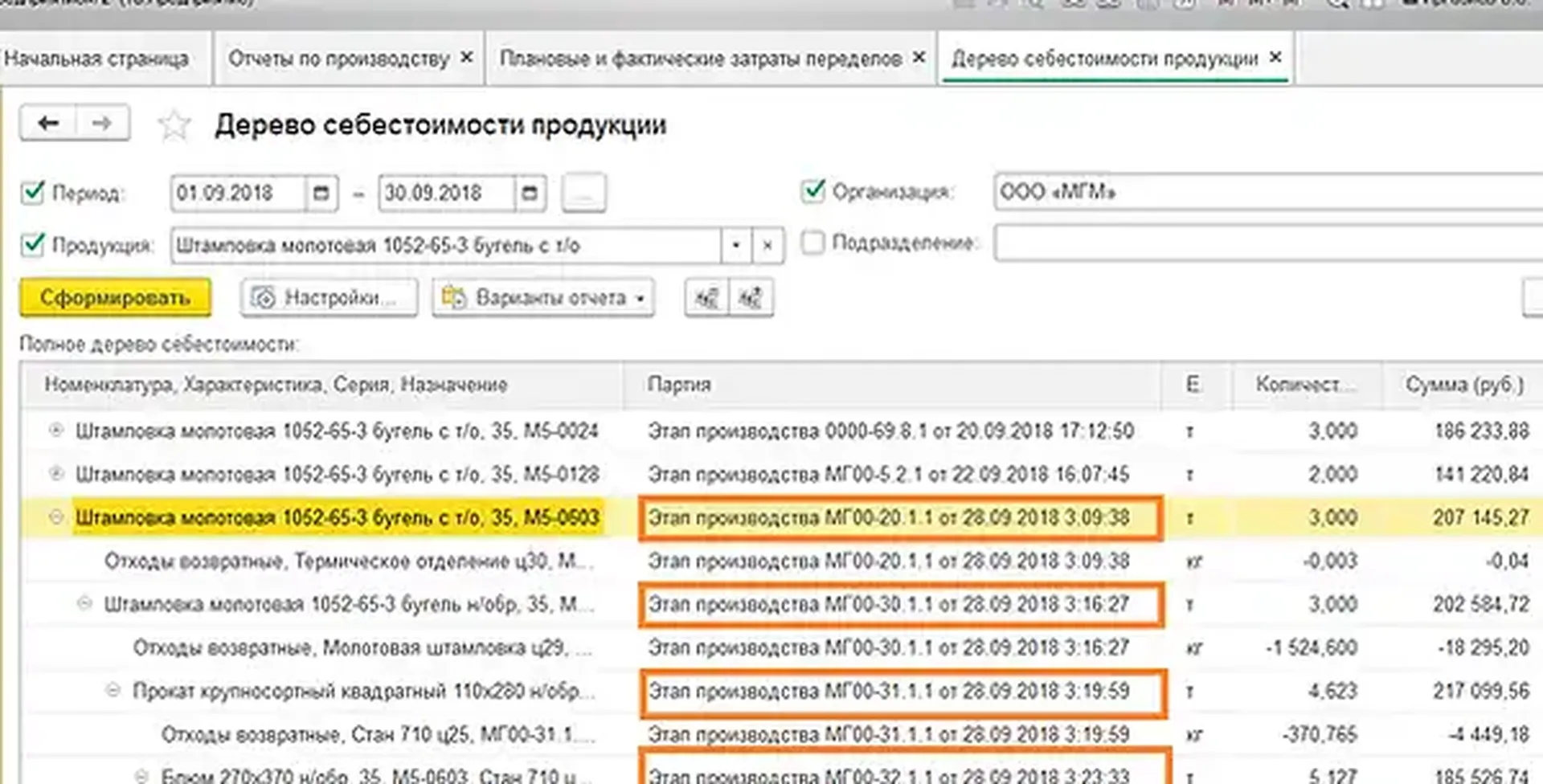Image resolution: width=1543 pixels, height=784 pixels.
Task: Enable the Подразделение checkbox
Action: pos(813,243)
